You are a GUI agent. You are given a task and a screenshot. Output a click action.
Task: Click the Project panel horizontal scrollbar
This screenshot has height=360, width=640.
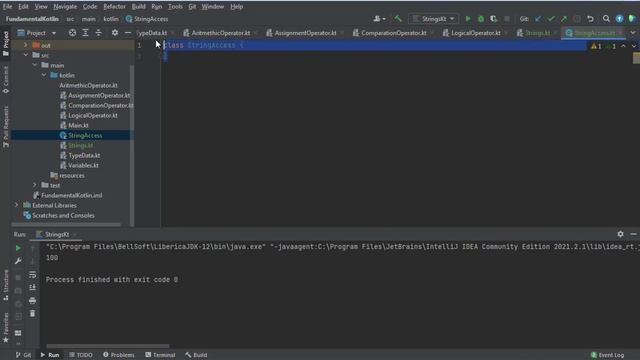coord(66,224)
